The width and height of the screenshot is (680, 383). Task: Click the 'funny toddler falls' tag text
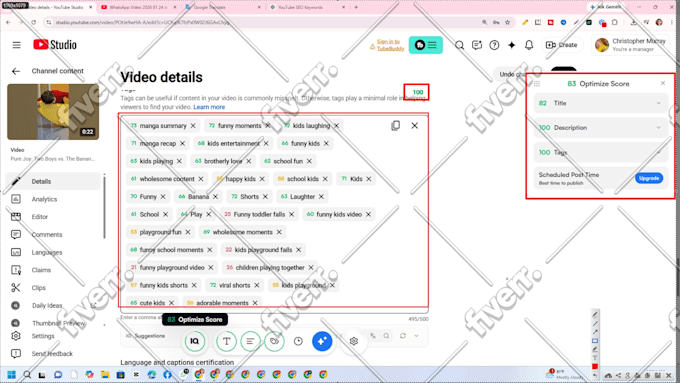point(259,214)
